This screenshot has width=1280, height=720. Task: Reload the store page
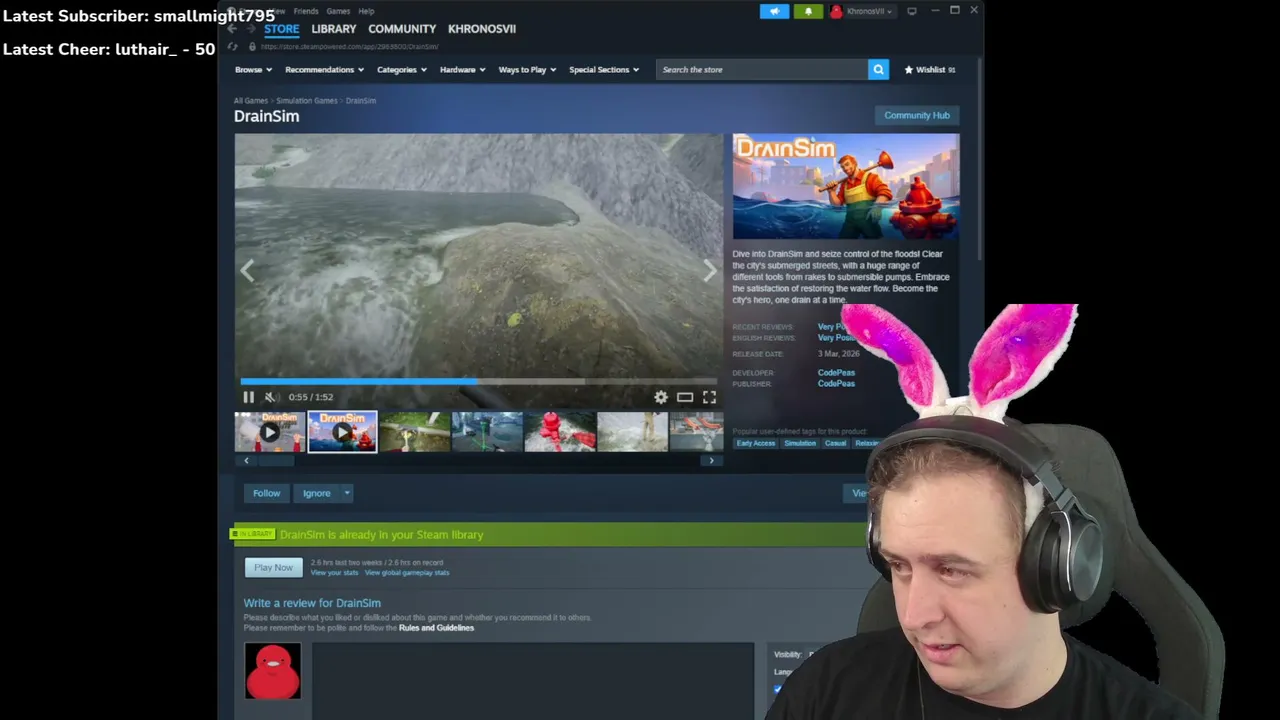(x=232, y=47)
